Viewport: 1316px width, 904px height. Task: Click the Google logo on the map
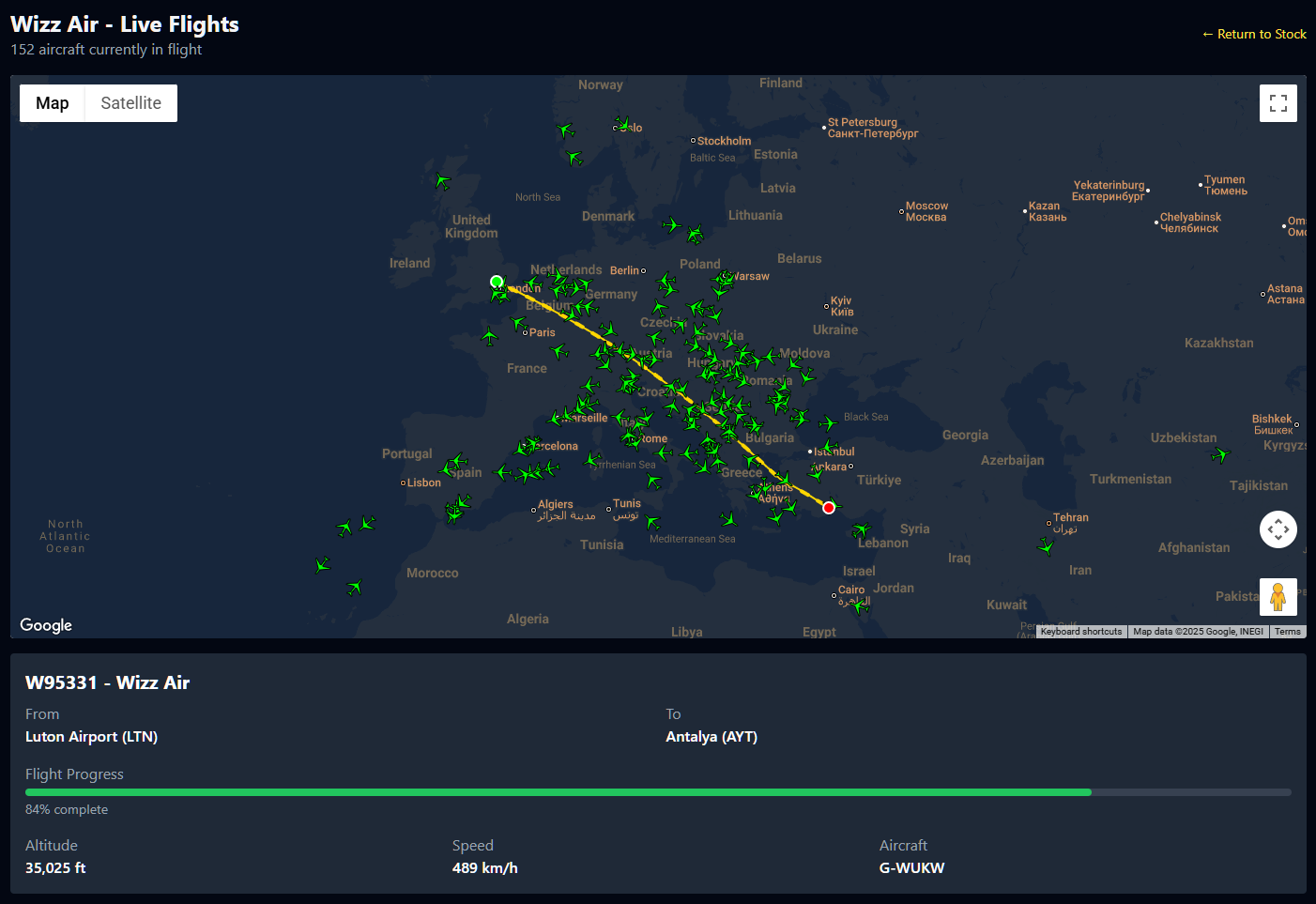coord(45,624)
